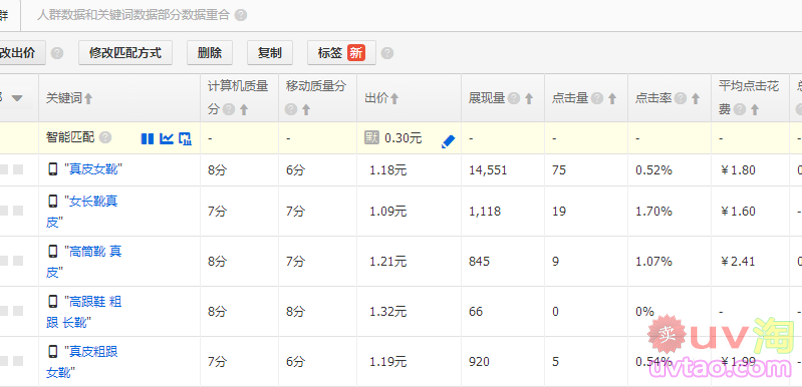The height and width of the screenshot is (387, 802).
Task: Open keyword link "真皮粗跟女靴"
Action: pyautogui.click(x=82, y=361)
